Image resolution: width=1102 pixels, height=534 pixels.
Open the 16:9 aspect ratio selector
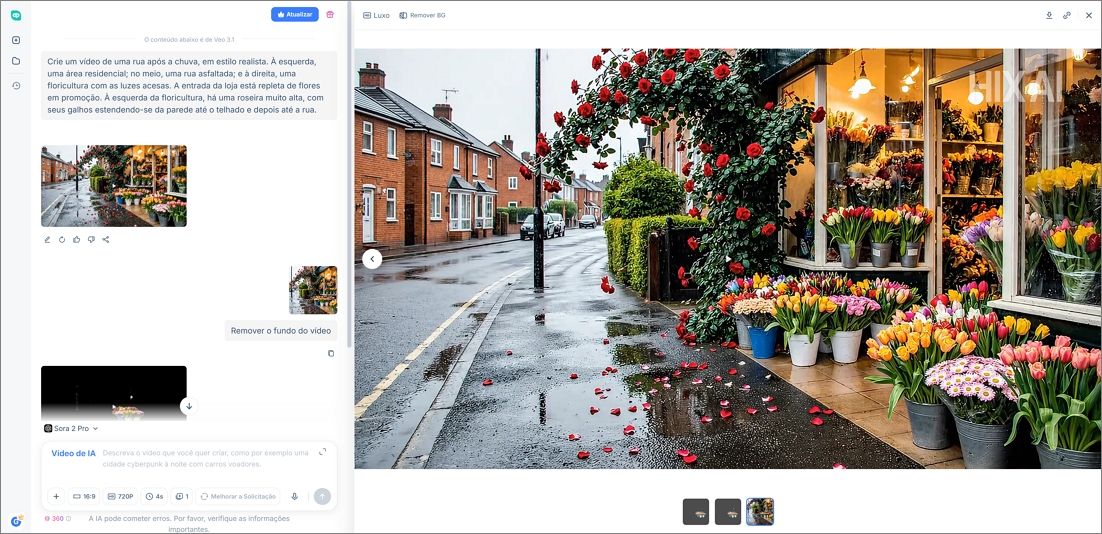pos(84,496)
